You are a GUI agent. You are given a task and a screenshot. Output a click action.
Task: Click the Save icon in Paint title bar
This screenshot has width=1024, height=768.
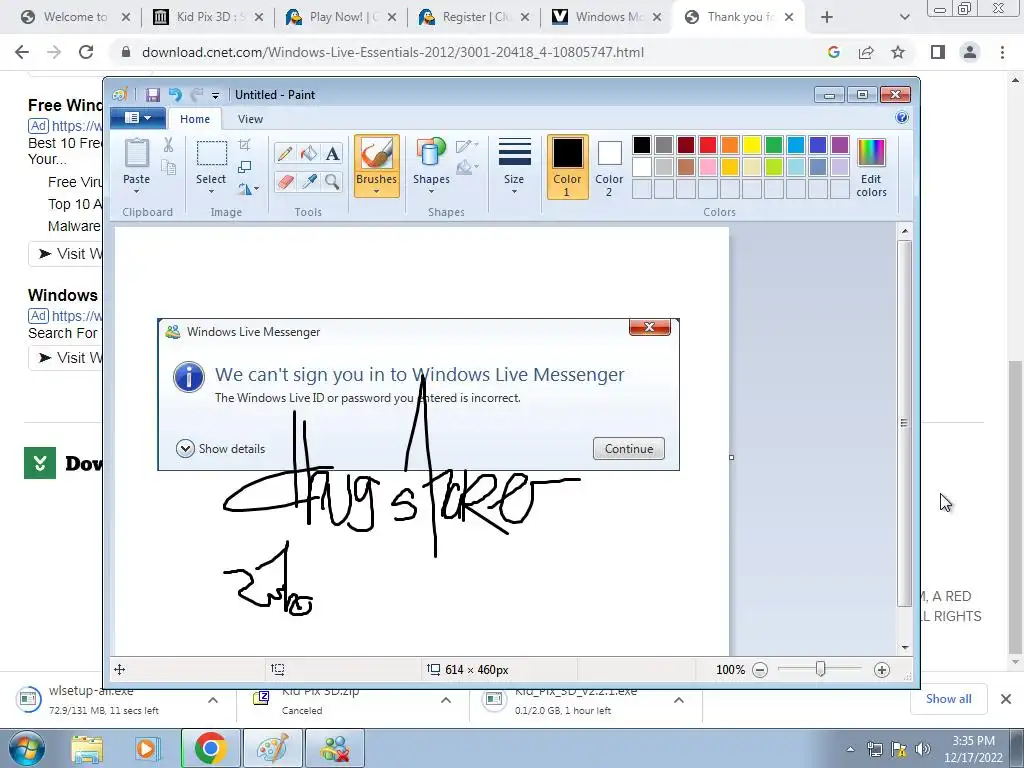coord(152,95)
